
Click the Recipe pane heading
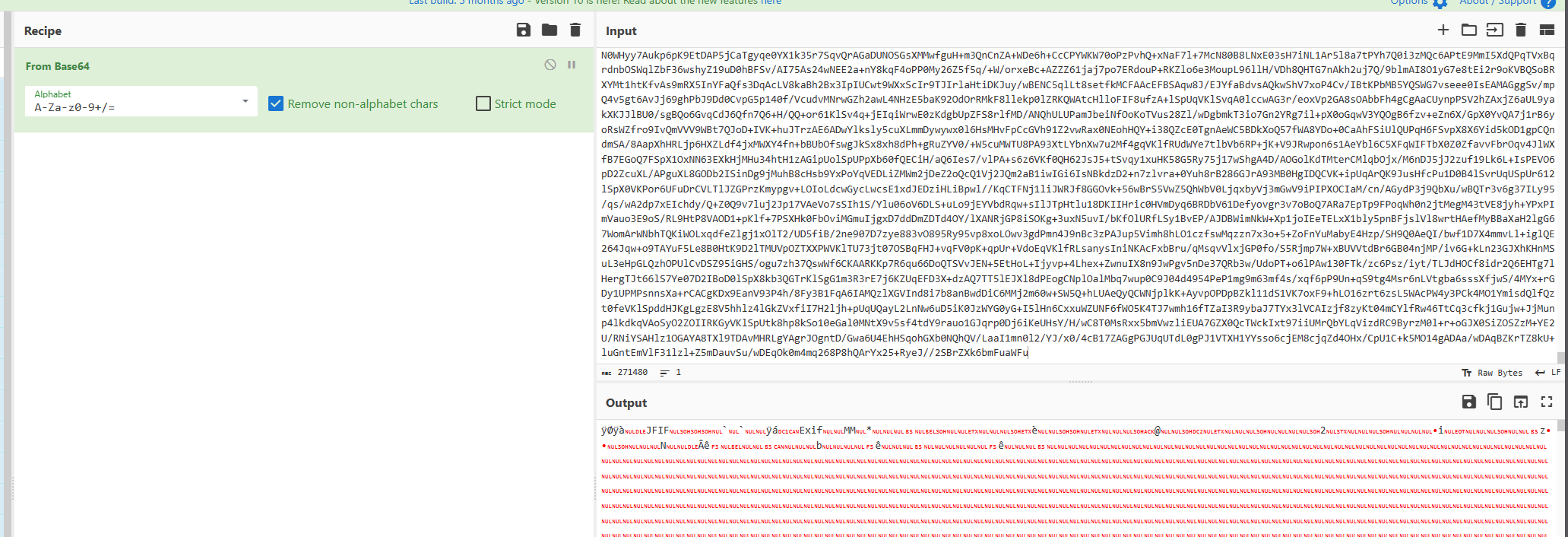[x=43, y=31]
